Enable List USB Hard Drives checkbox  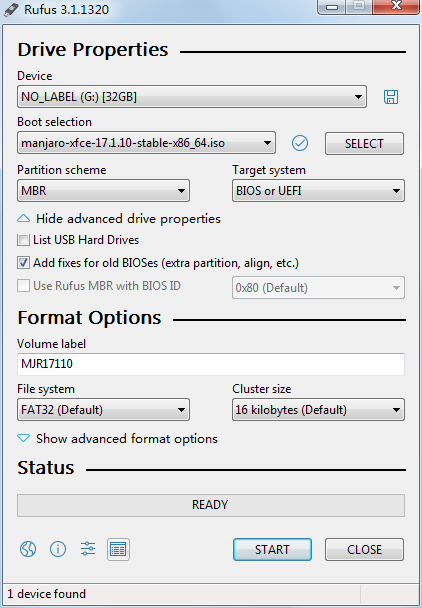point(23,240)
